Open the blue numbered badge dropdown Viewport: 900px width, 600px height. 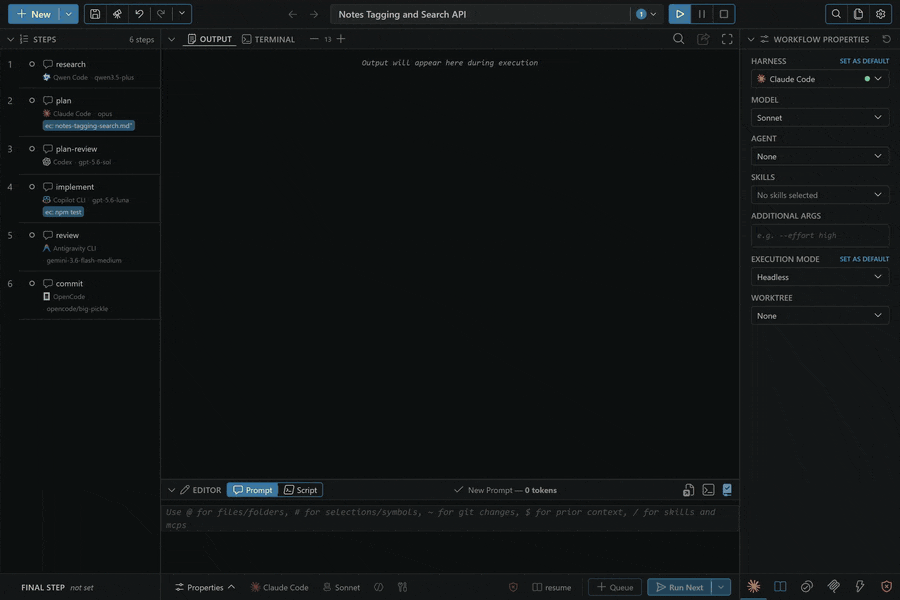coord(646,14)
